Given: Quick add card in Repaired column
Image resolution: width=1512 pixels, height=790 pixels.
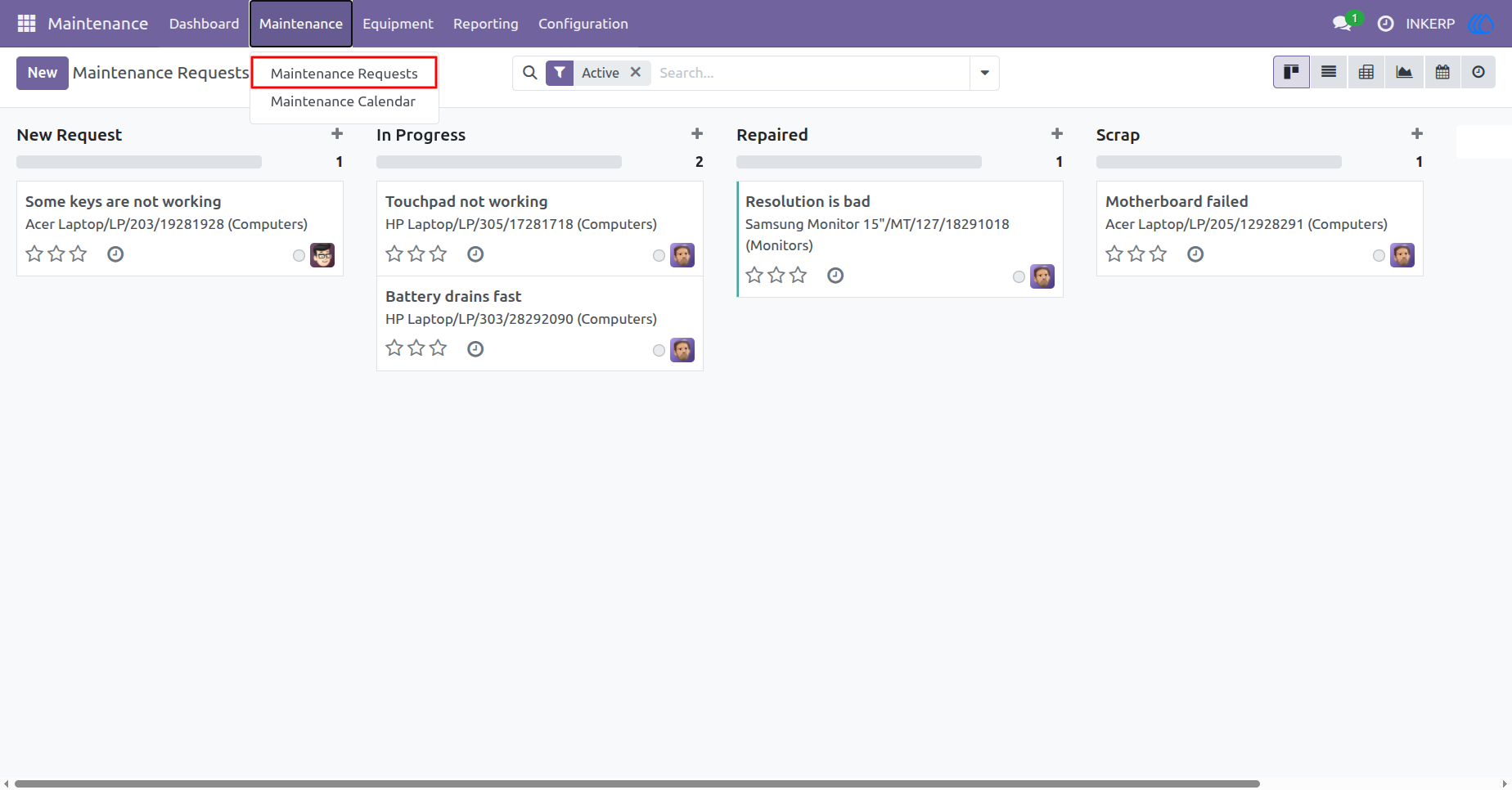Looking at the screenshot, I should pos(1057,134).
